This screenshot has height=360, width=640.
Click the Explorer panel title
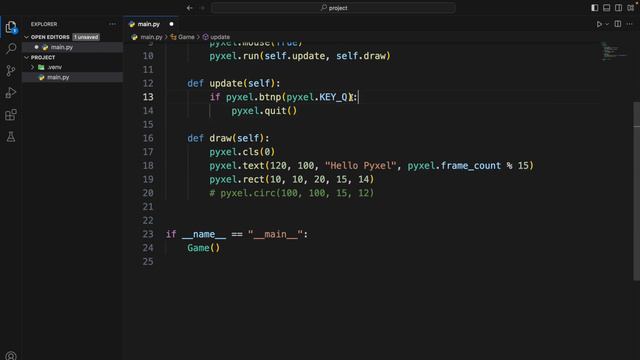coord(44,24)
